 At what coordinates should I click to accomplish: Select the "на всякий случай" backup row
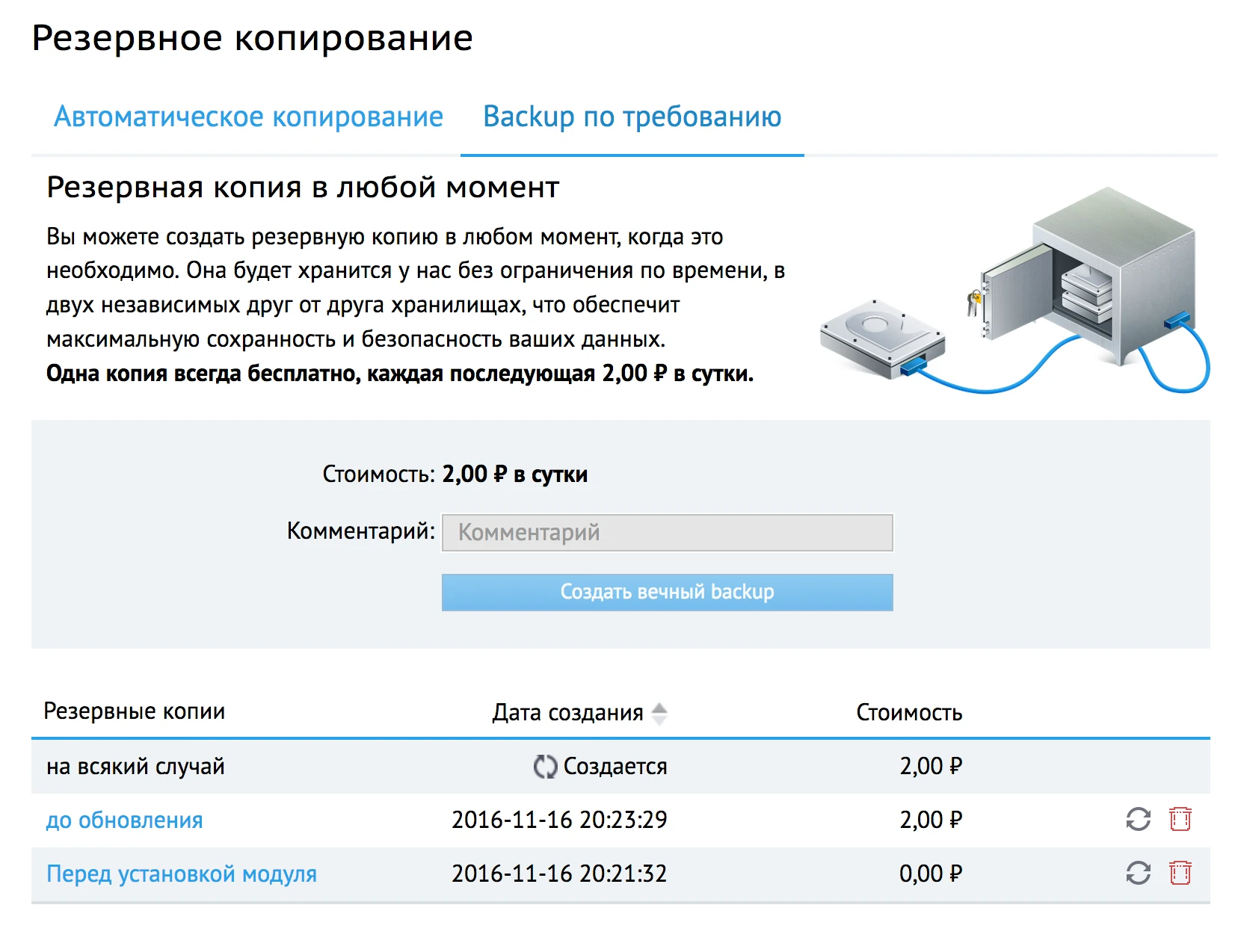[135, 765]
